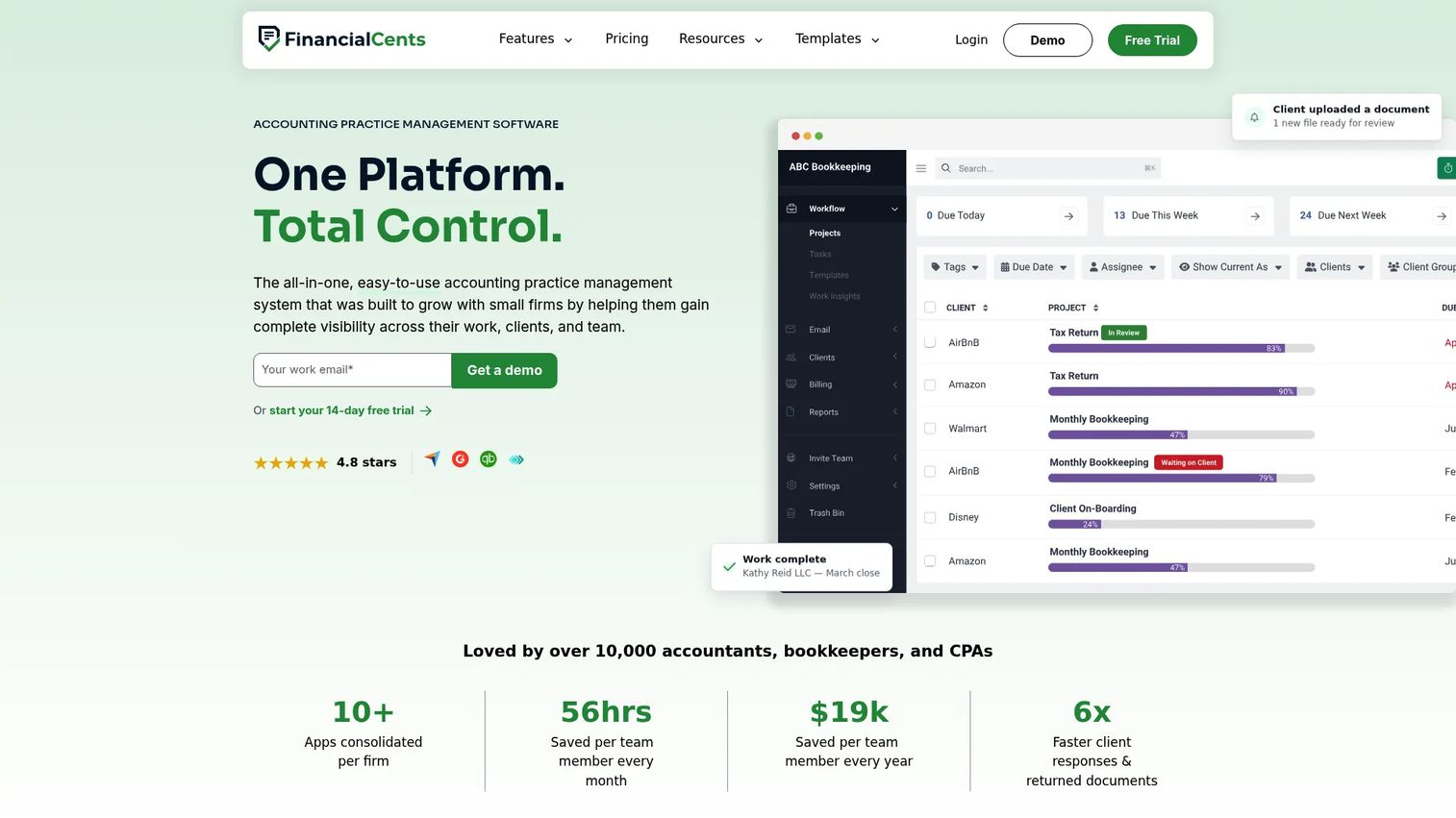The height and width of the screenshot is (818, 1456).
Task: Open the Templates menu in the top navigation
Action: [x=838, y=39]
